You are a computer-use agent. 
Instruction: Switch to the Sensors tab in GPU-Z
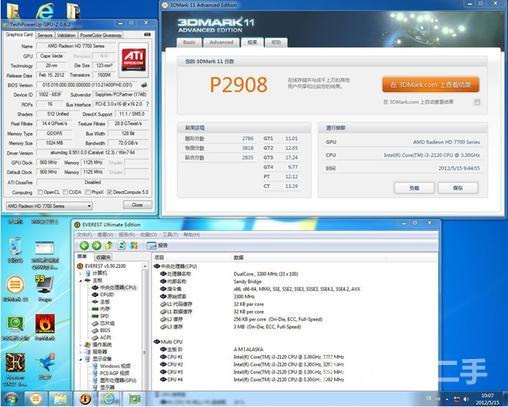point(45,35)
